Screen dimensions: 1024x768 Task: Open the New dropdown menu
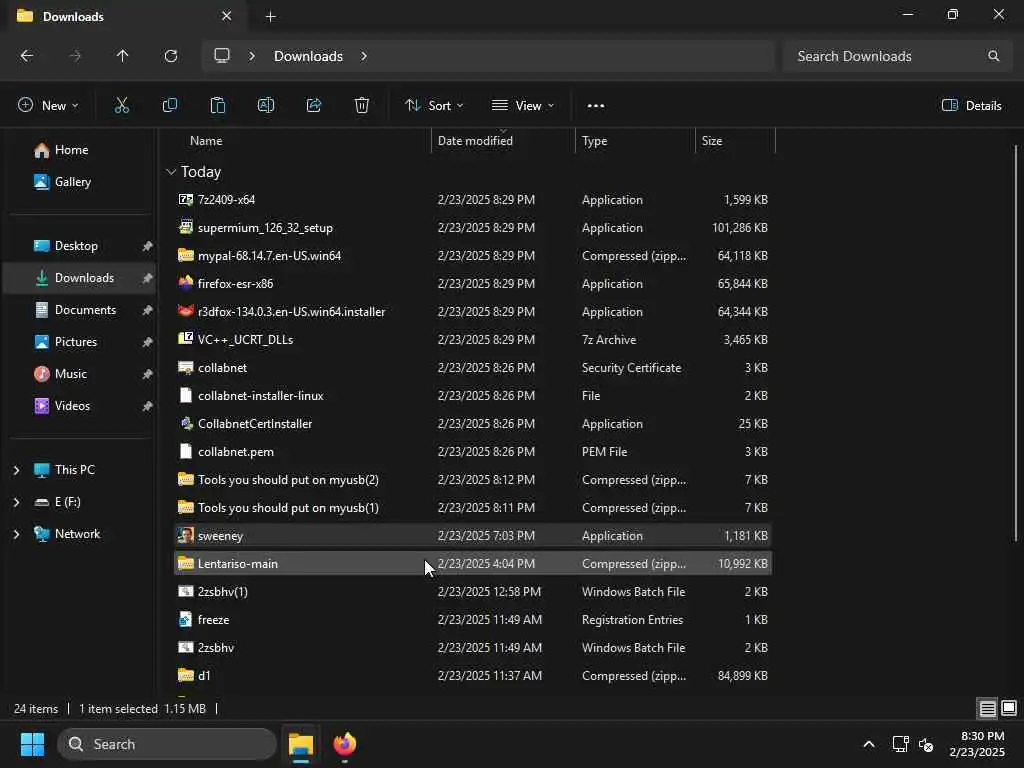pos(48,105)
